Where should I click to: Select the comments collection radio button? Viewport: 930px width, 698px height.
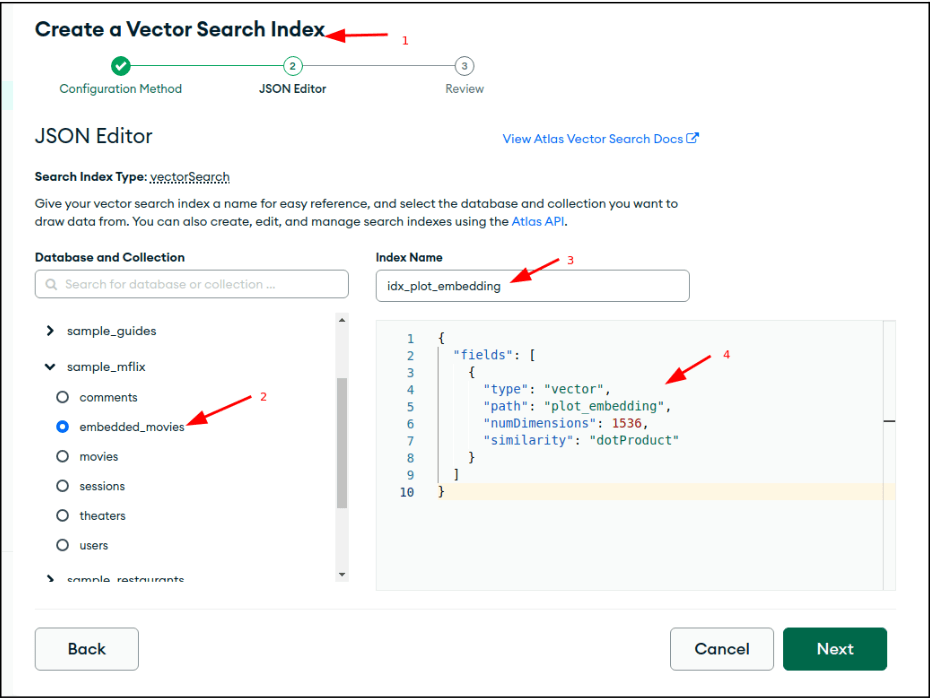(x=62, y=397)
